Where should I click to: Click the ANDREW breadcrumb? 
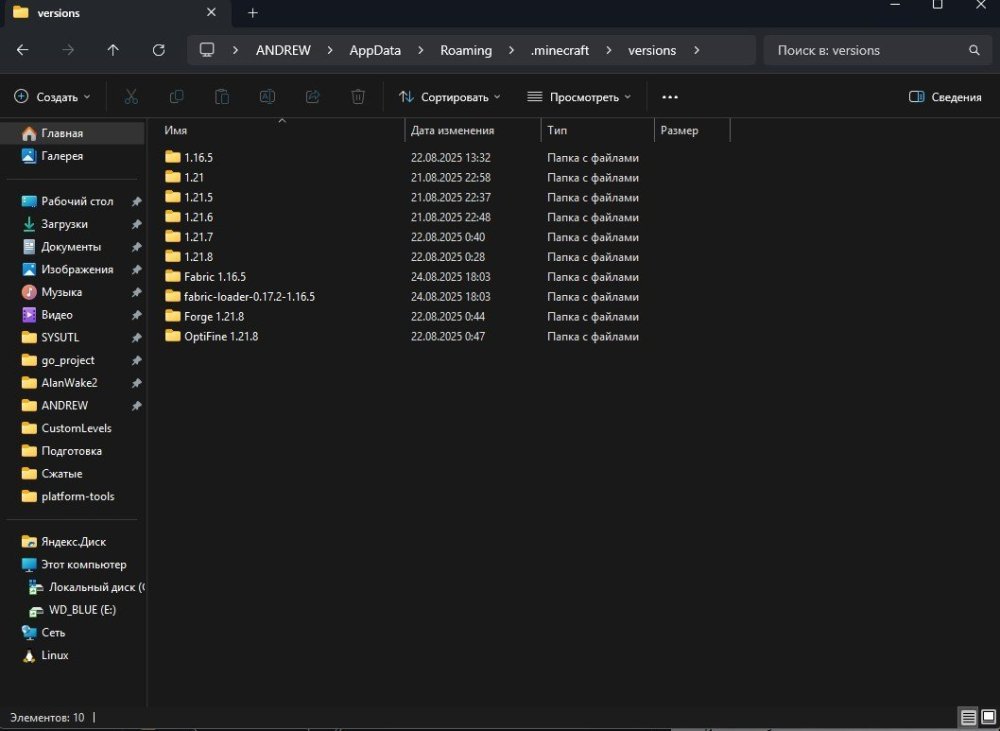click(x=283, y=50)
